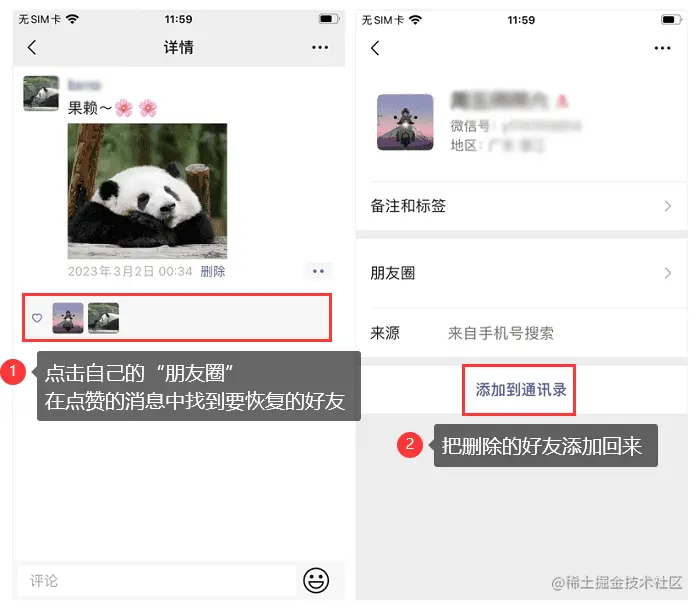Tap the emoji smiley face icon
The width and height of the screenshot is (700, 608).
click(x=316, y=580)
